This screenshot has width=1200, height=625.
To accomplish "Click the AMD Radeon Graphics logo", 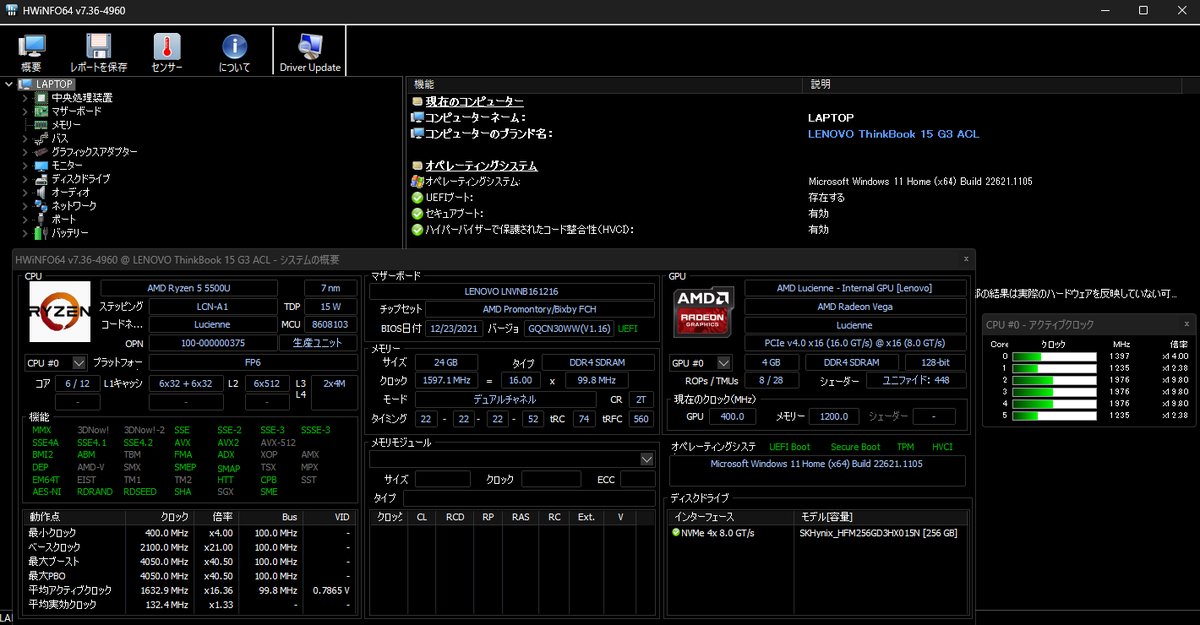I will click(x=706, y=312).
